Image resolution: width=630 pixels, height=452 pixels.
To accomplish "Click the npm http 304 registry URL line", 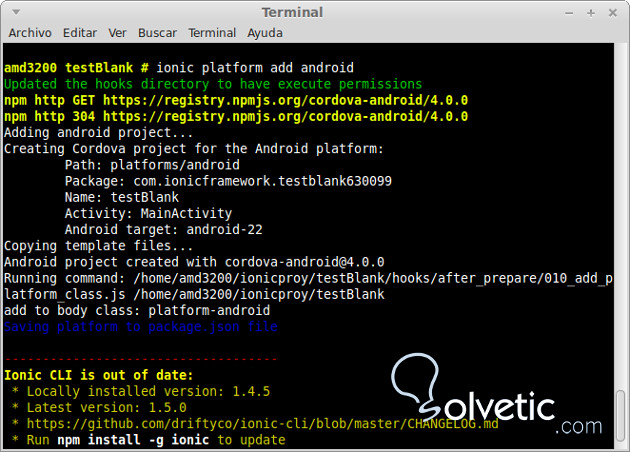I will [x=236, y=117].
